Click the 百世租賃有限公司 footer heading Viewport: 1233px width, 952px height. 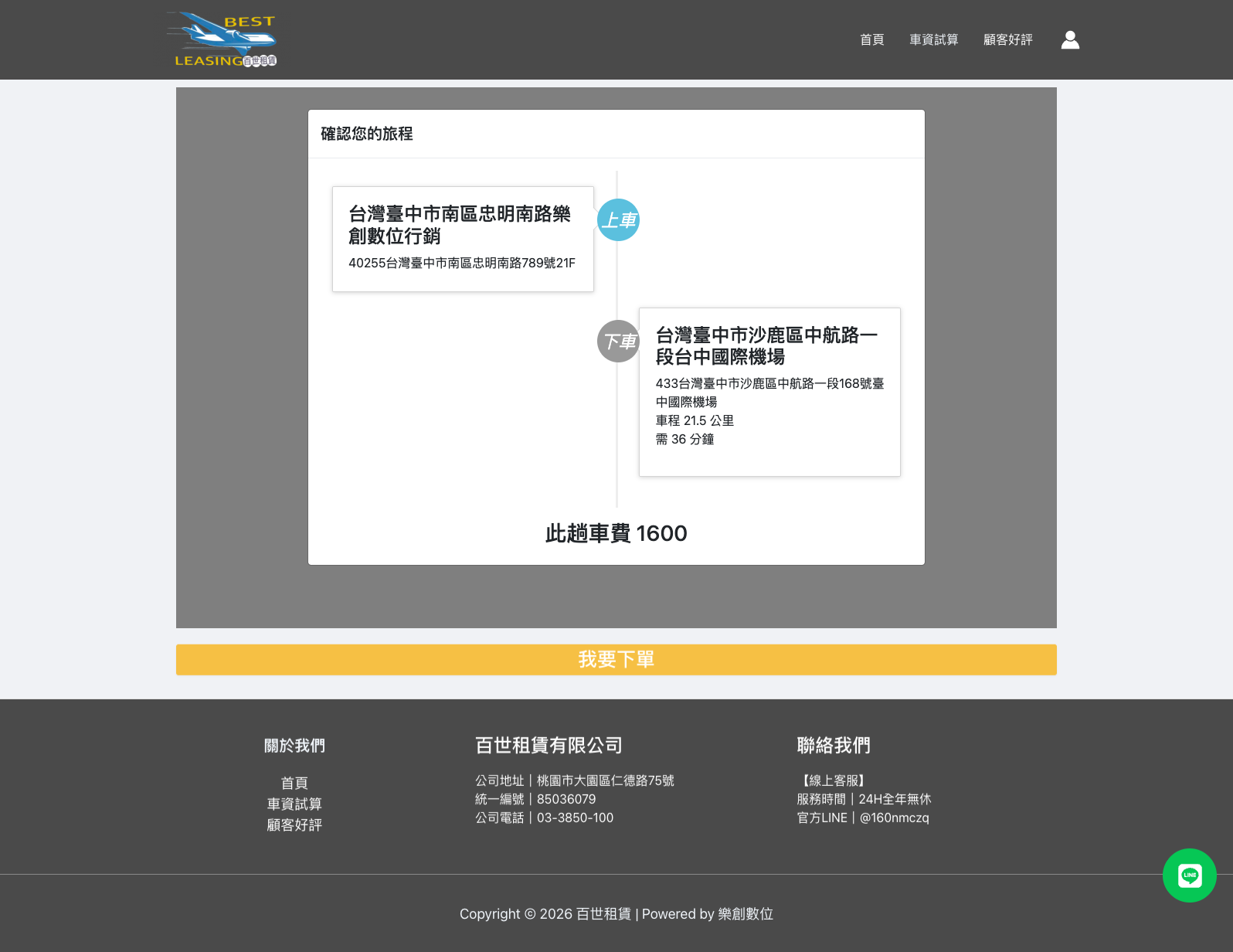[x=549, y=745]
